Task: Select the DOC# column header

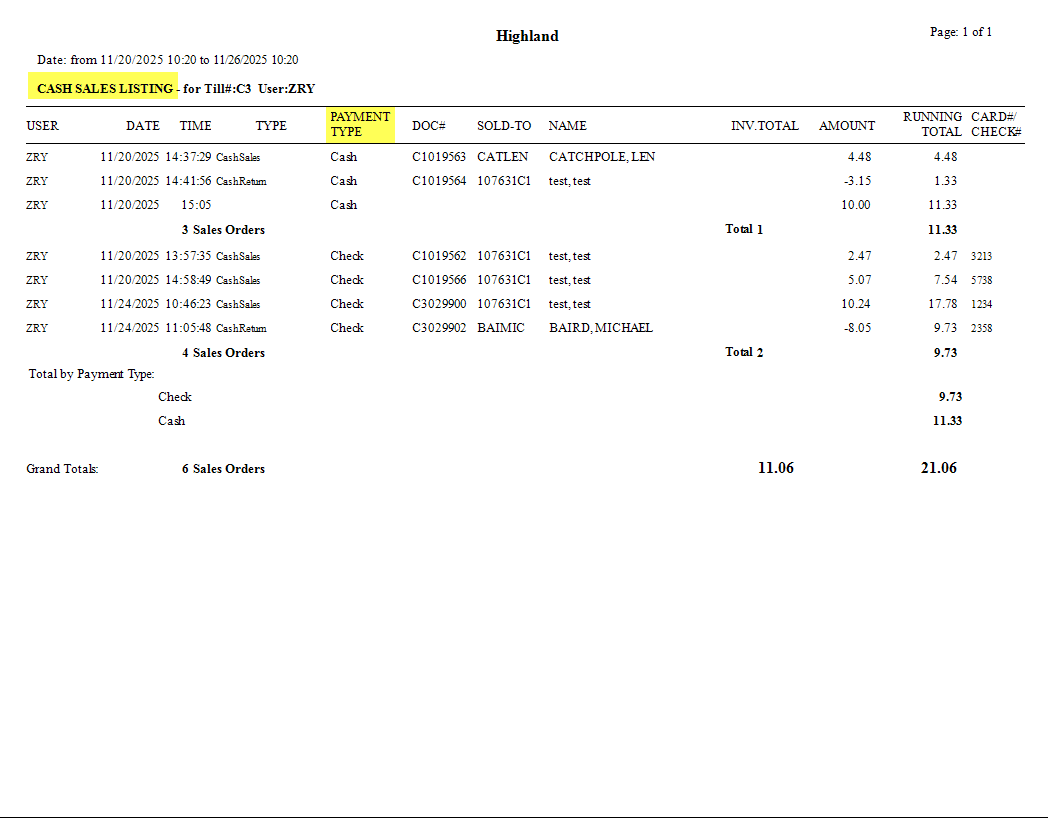Action: point(429,125)
